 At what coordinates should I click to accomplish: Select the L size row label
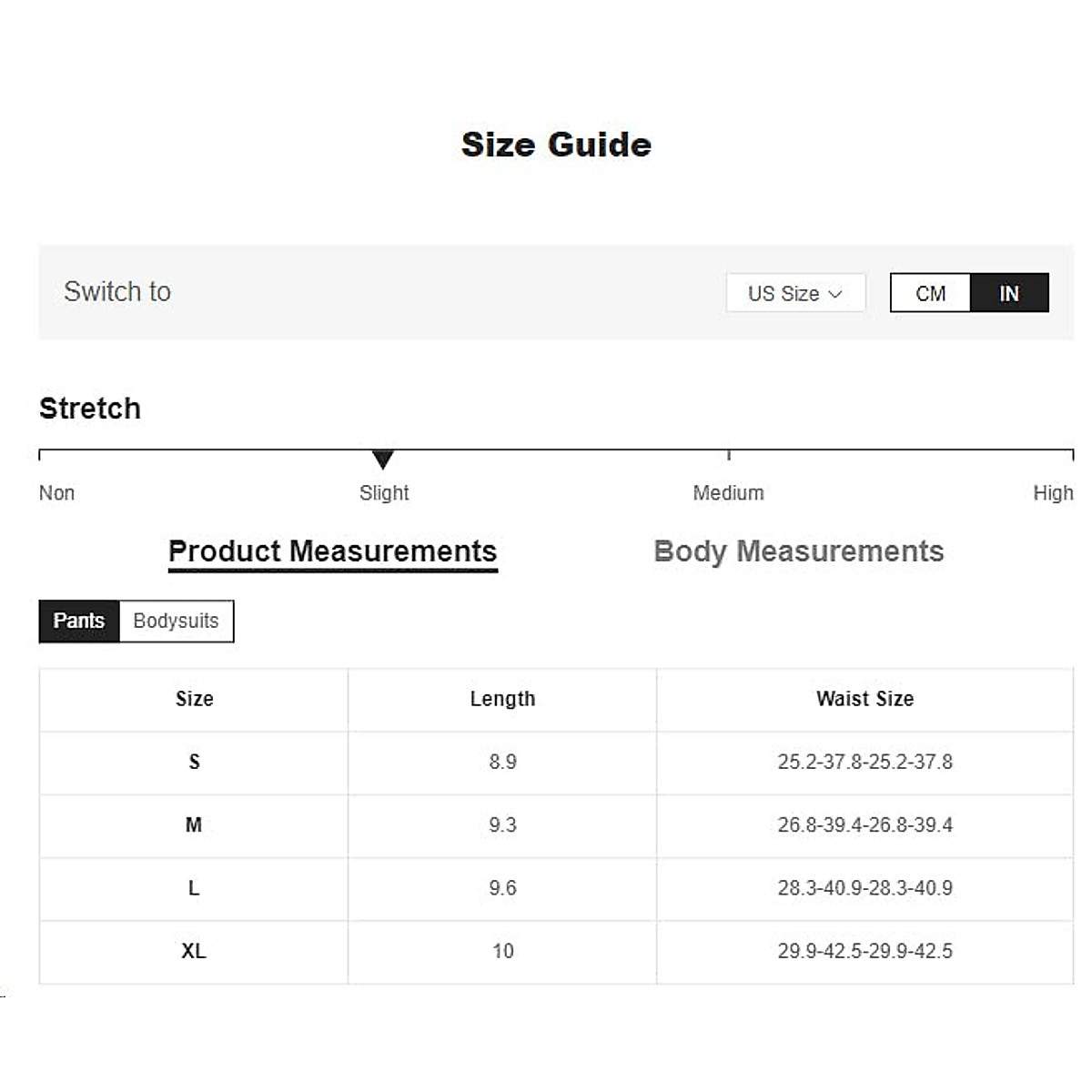(x=194, y=888)
